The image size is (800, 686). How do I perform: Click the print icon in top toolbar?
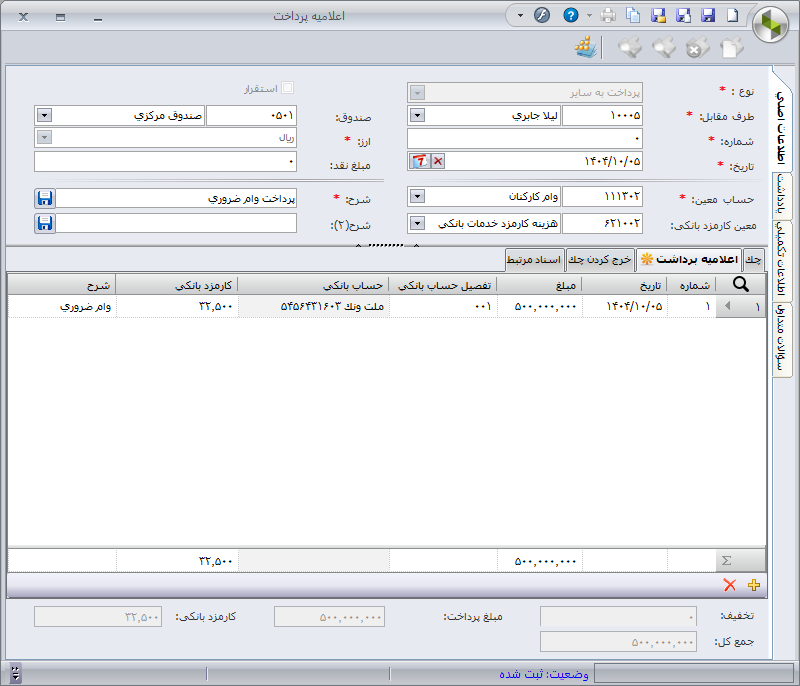pyautogui.click(x=609, y=15)
